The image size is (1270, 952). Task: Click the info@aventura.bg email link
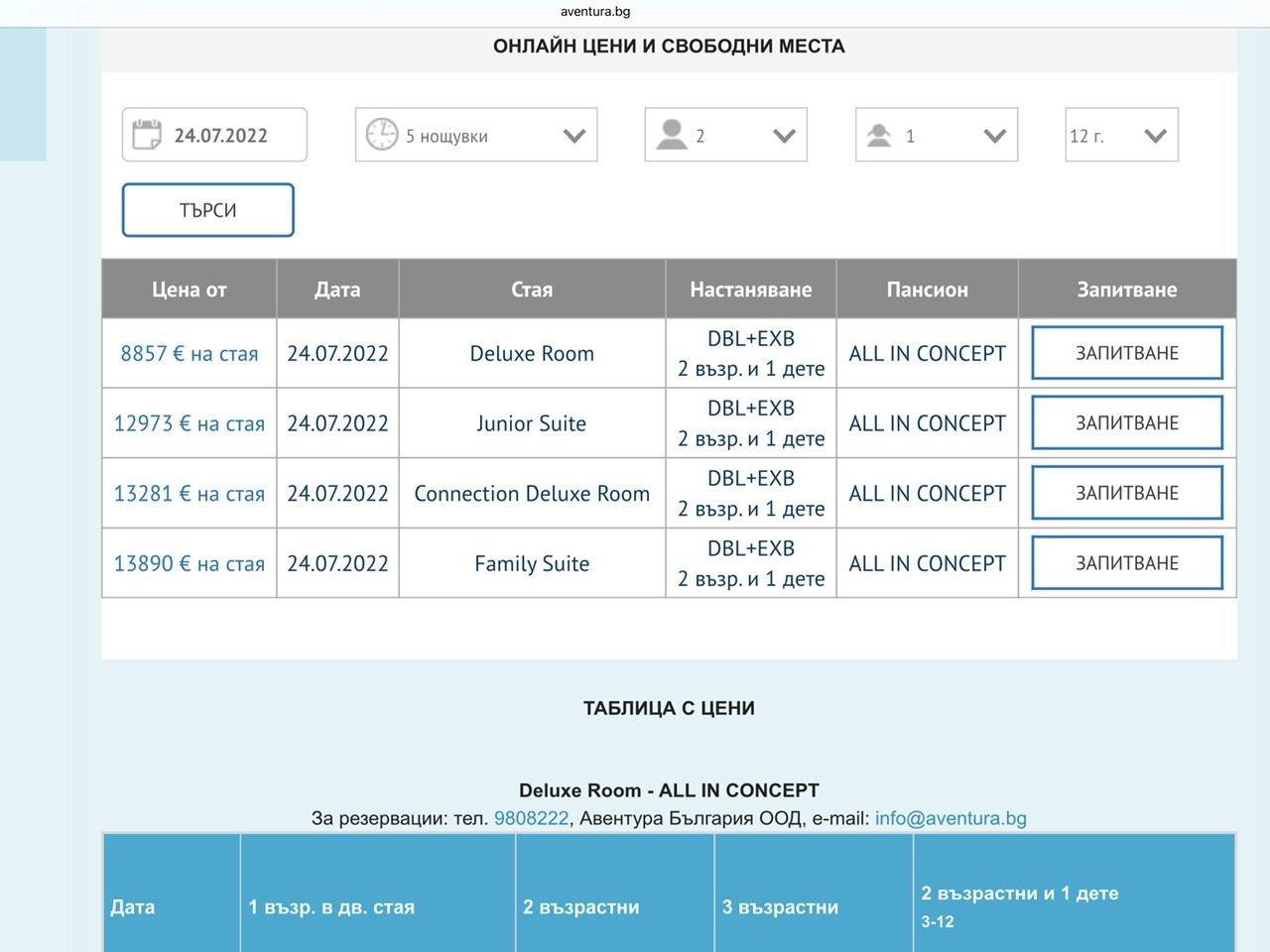(x=951, y=818)
